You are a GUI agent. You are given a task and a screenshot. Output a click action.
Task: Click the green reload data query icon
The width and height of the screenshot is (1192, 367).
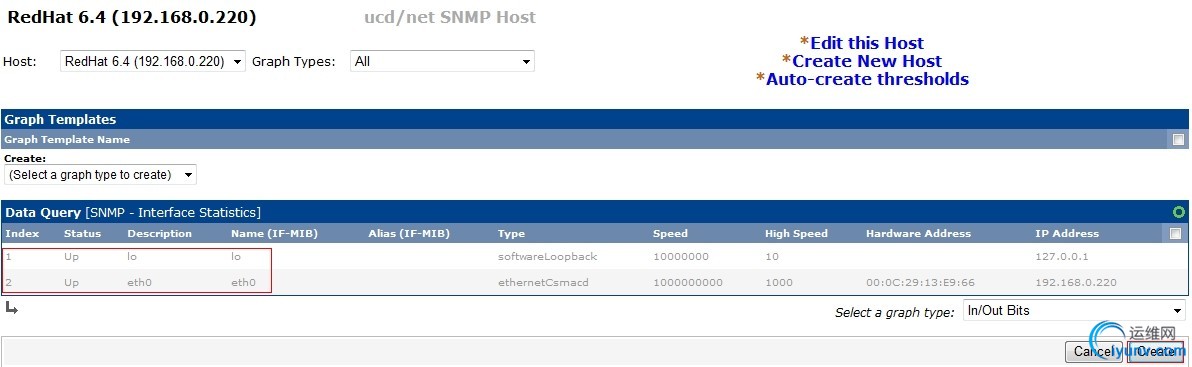tap(1179, 212)
